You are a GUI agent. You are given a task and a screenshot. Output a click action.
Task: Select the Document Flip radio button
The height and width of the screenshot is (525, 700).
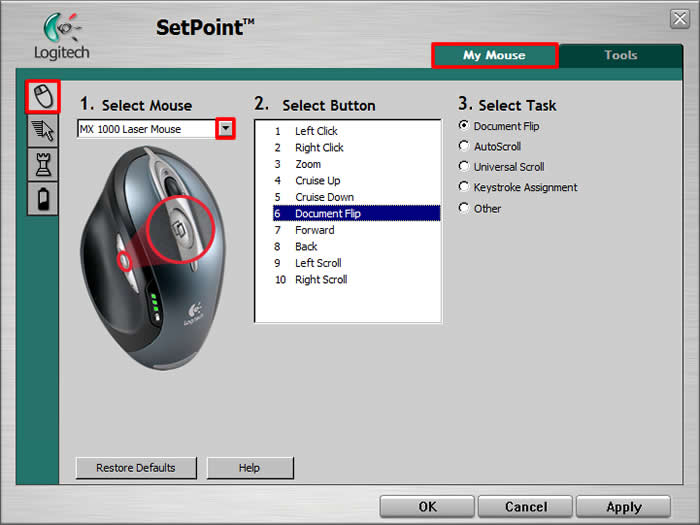tap(464, 126)
